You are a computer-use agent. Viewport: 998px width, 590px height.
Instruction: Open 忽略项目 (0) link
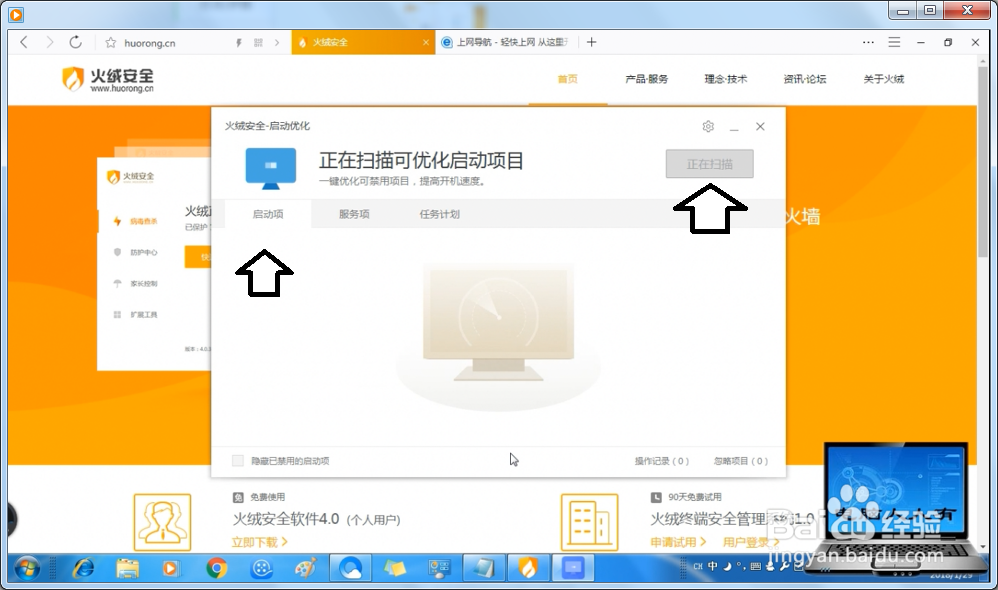741,461
